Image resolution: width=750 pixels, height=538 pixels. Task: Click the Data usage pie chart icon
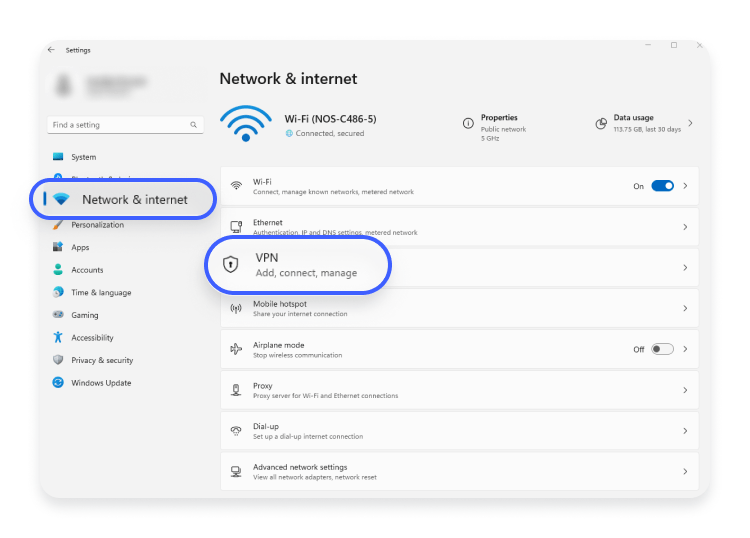point(601,123)
